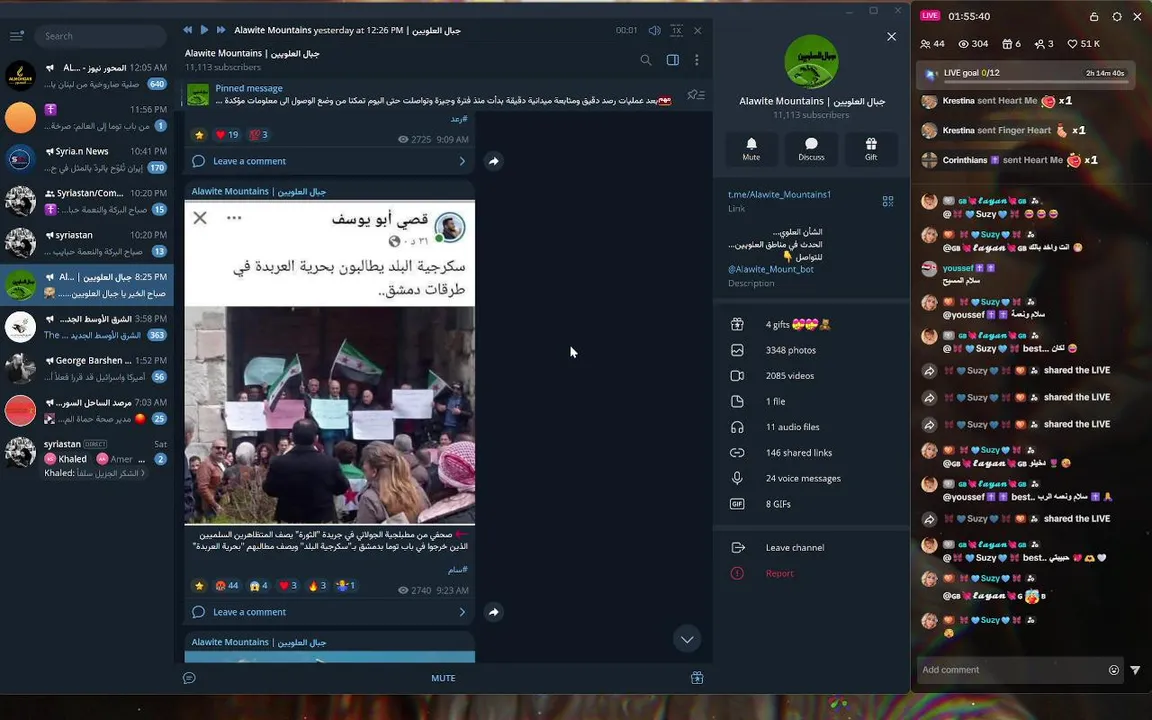Click audience count 44 icon in LIVE

tap(932, 44)
